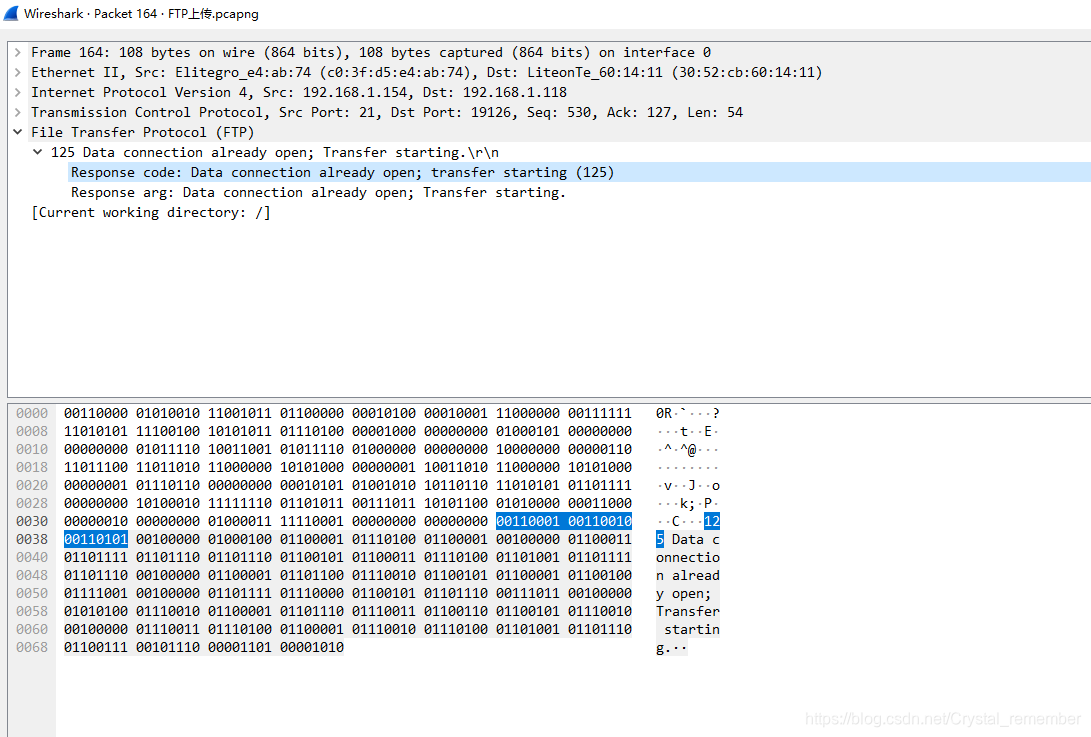Screen dimensions: 1091x737
Task: Click ASCII text 'onnectio' in bytes pane
Action: [x=687, y=557]
